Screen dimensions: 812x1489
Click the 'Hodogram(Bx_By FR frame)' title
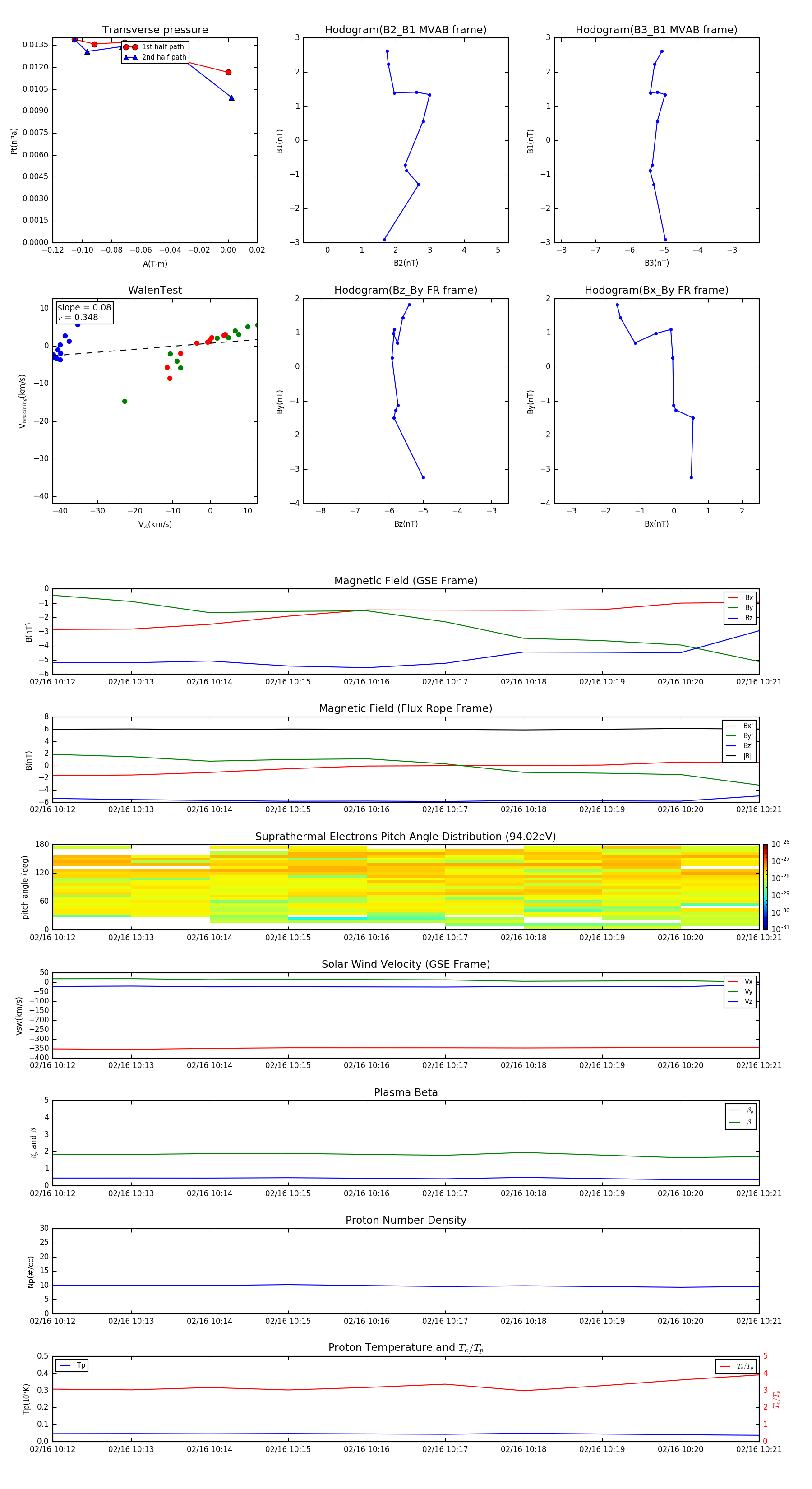tap(656, 290)
